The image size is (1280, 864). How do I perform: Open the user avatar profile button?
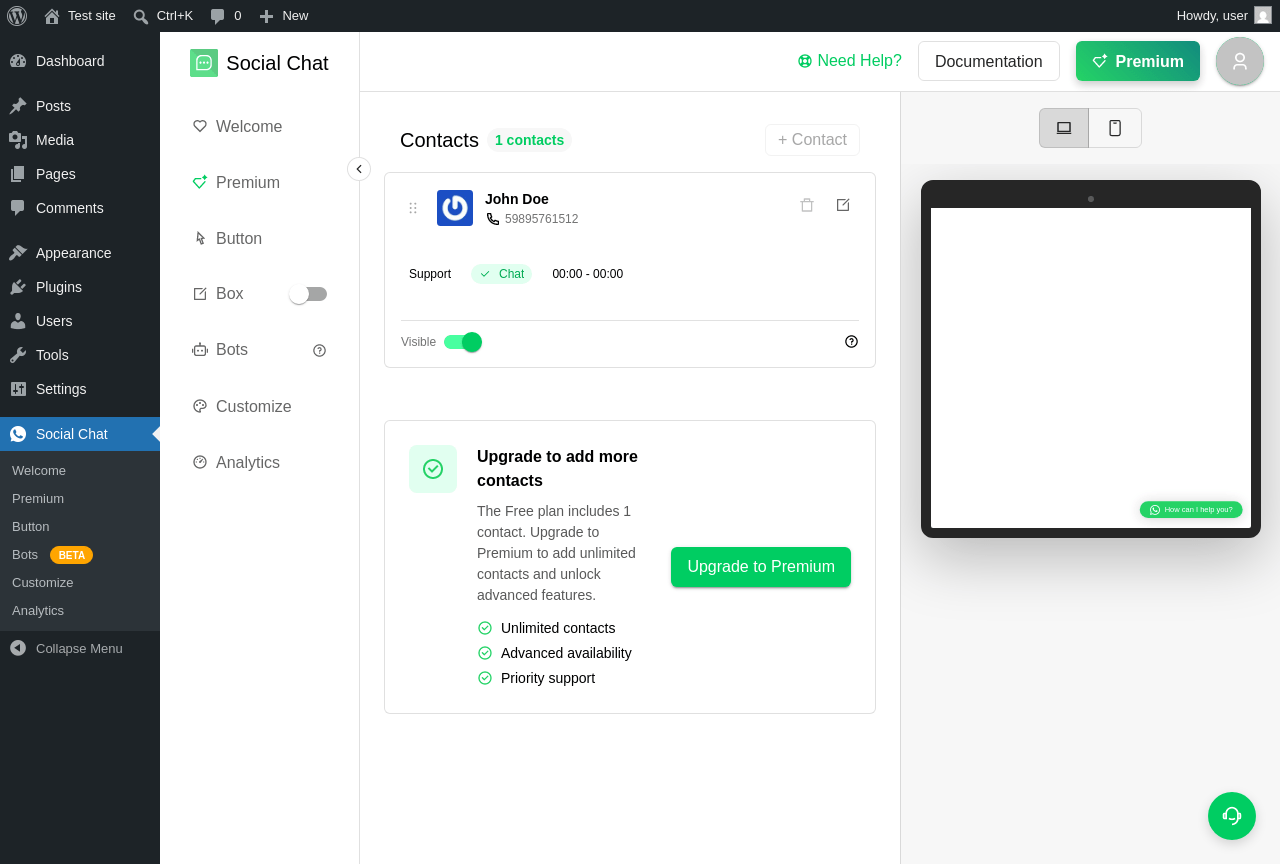[1240, 61]
